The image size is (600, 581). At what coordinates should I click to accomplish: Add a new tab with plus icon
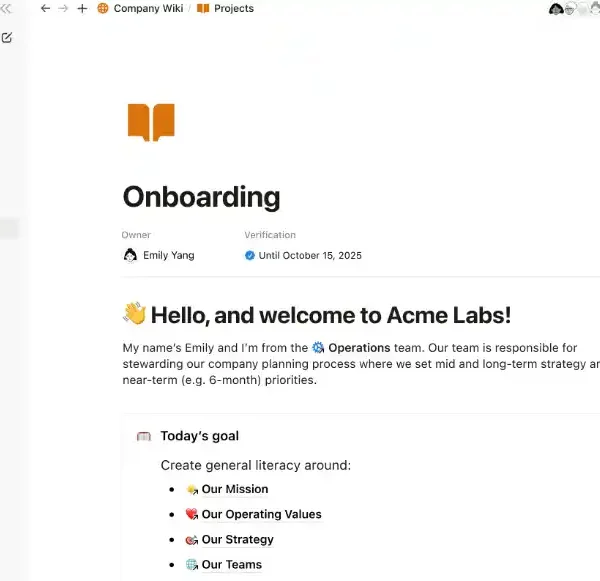pyautogui.click(x=82, y=8)
